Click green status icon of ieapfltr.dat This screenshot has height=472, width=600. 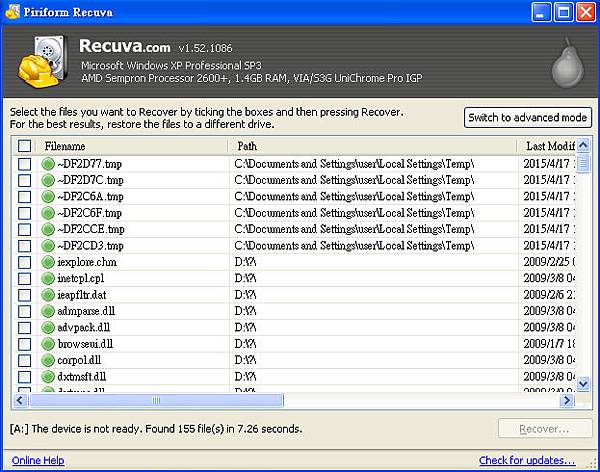(48, 295)
